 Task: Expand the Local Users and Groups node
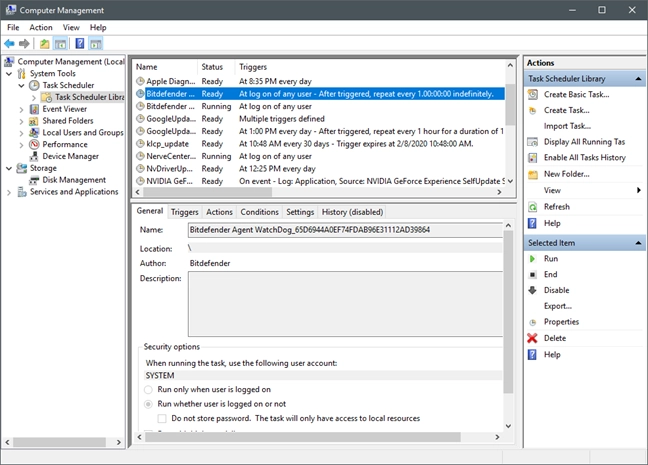pos(21,133)
